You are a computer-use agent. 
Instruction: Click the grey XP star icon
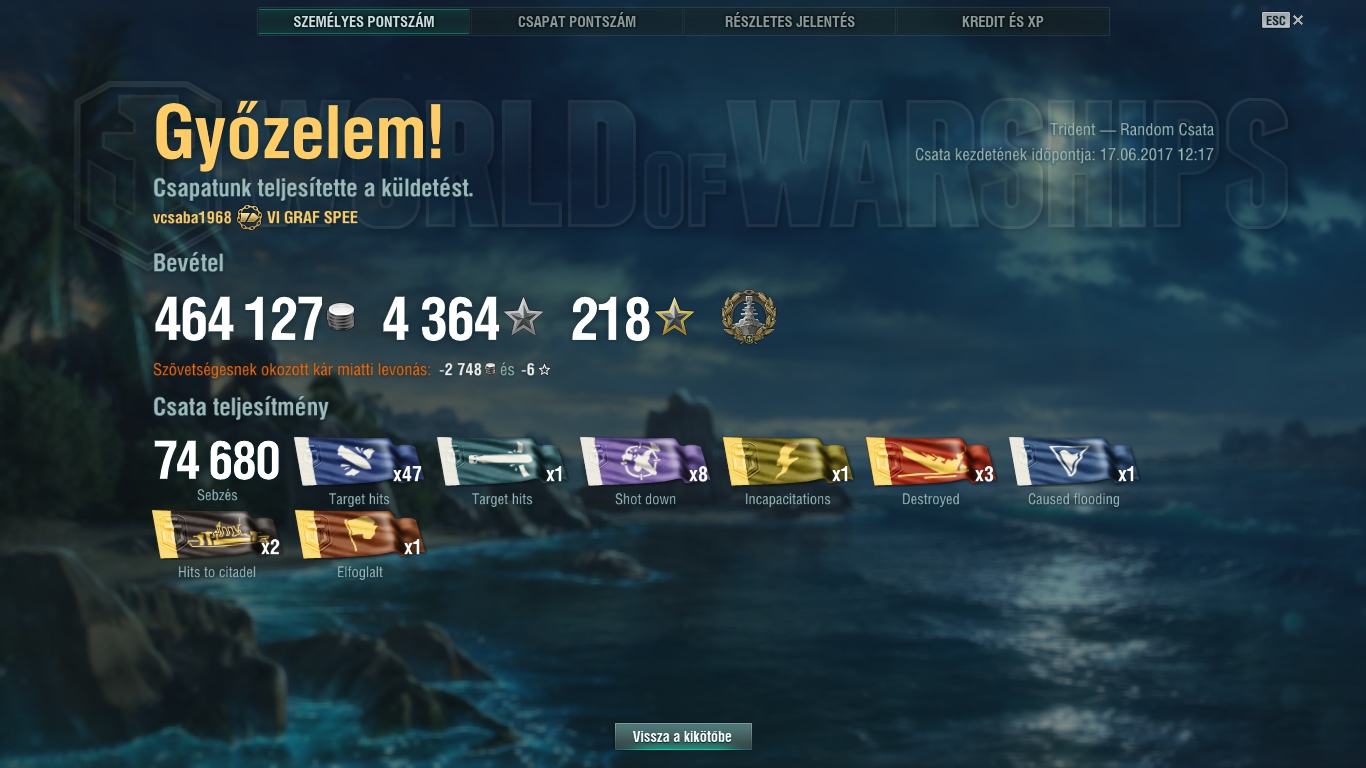[523, 319]
